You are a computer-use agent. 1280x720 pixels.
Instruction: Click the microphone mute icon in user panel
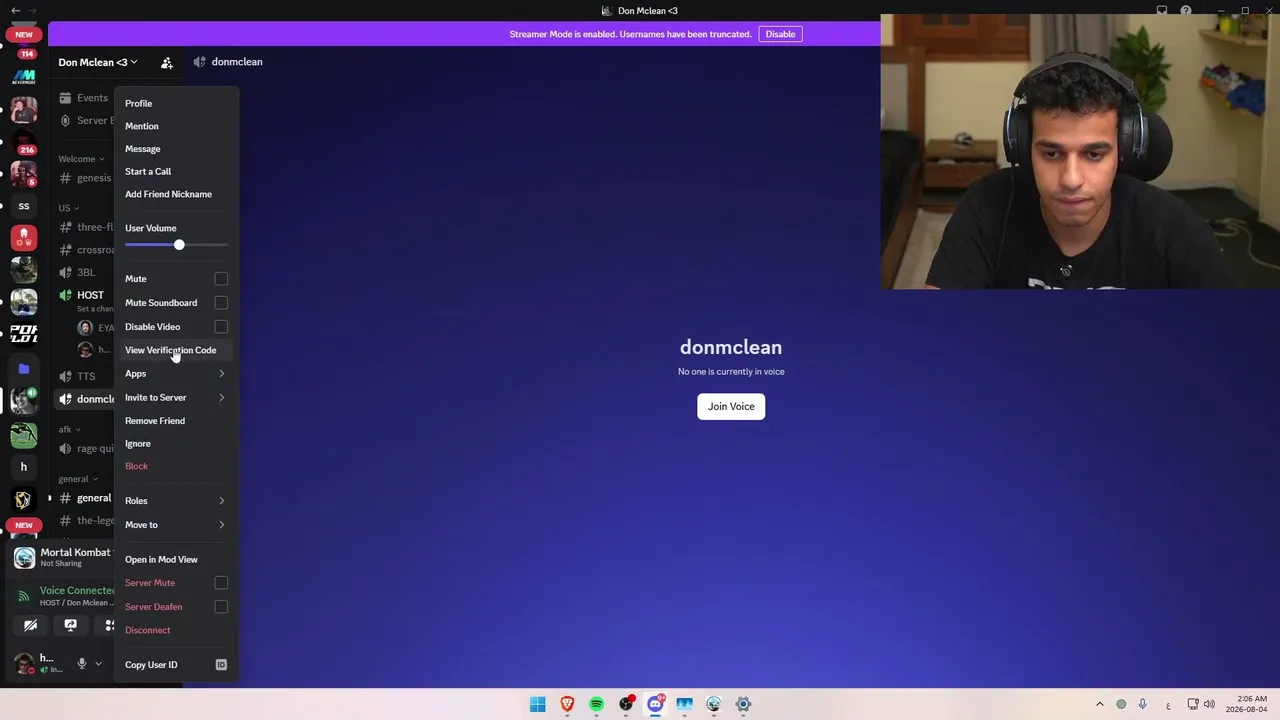pyautogui.click(x=82, y=663)
